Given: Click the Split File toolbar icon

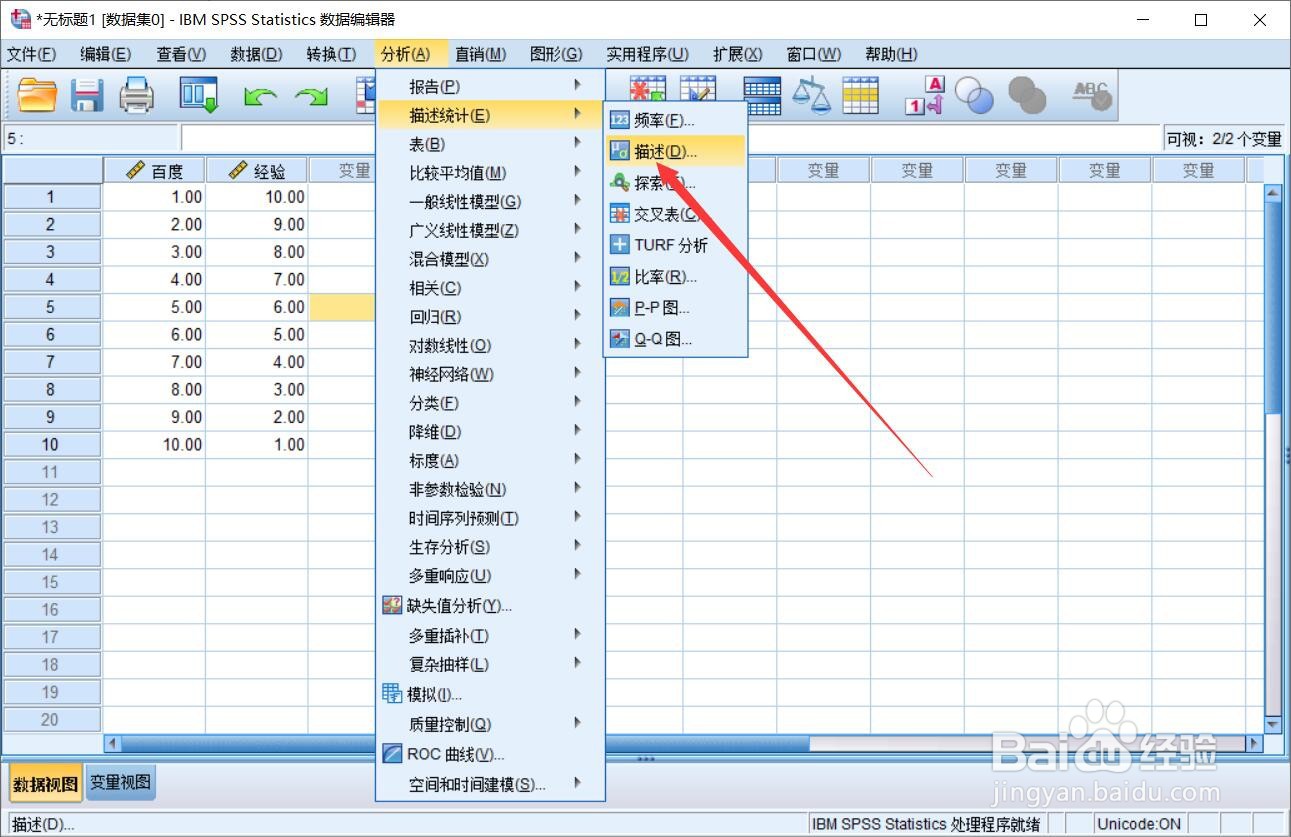Looking at the screenshot, I should click(761, 95).
